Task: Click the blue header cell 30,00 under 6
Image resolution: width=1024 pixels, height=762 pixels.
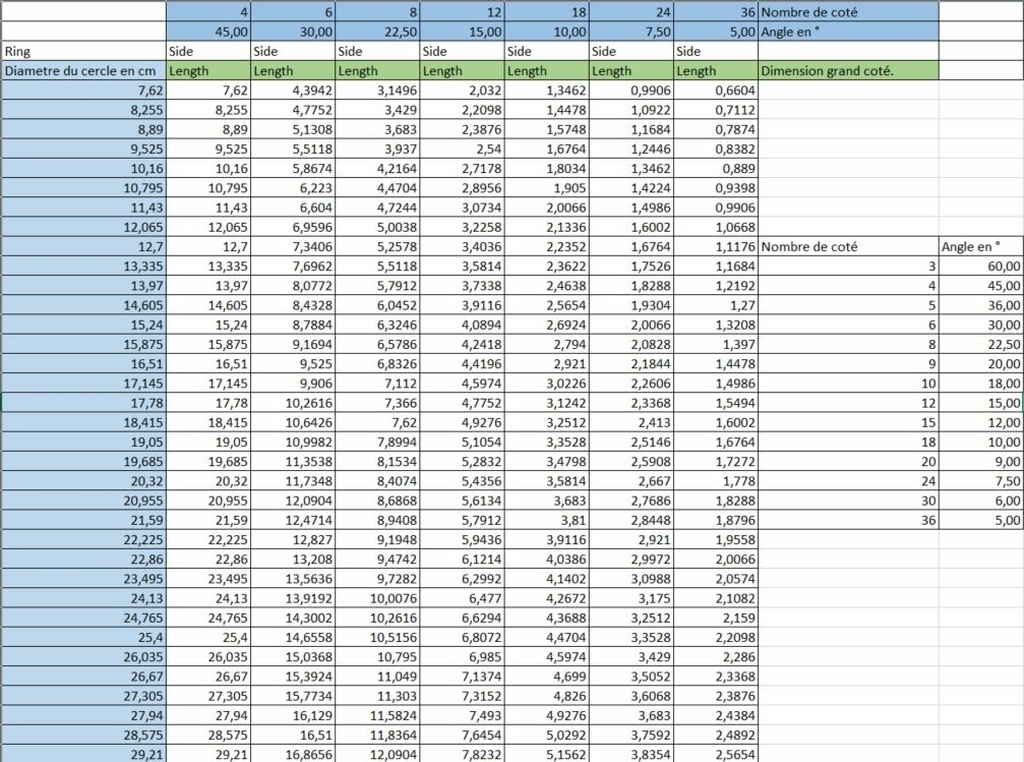Action: [293, 31]
